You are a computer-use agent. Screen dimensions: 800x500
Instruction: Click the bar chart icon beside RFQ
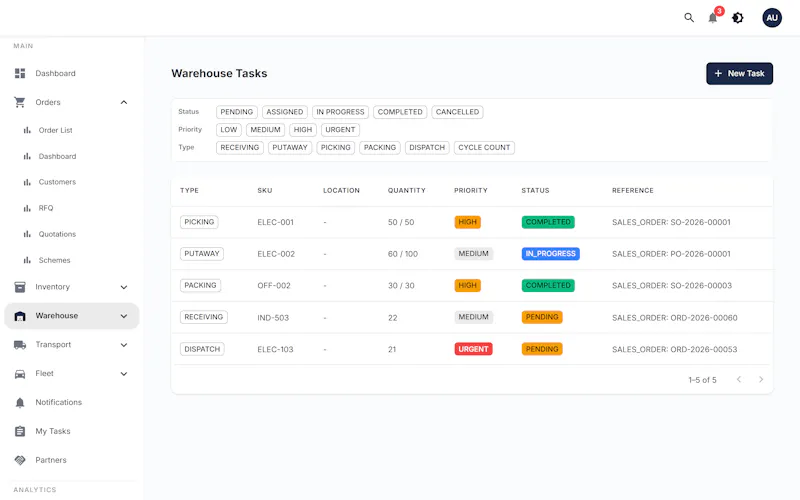(27, 208)
